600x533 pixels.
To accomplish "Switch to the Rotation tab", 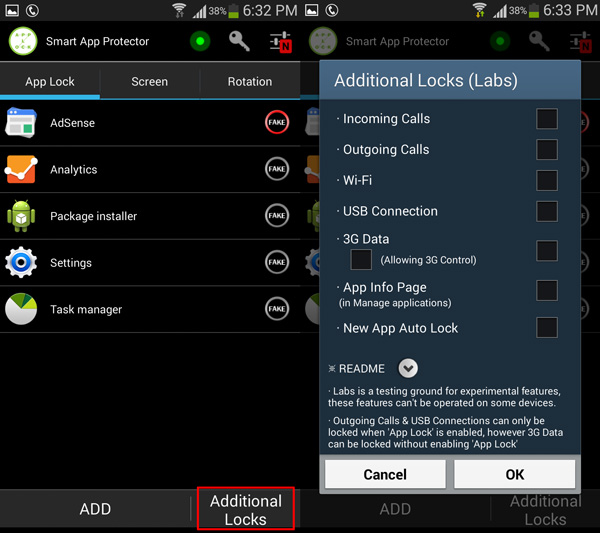I will [x=250, y=81].
